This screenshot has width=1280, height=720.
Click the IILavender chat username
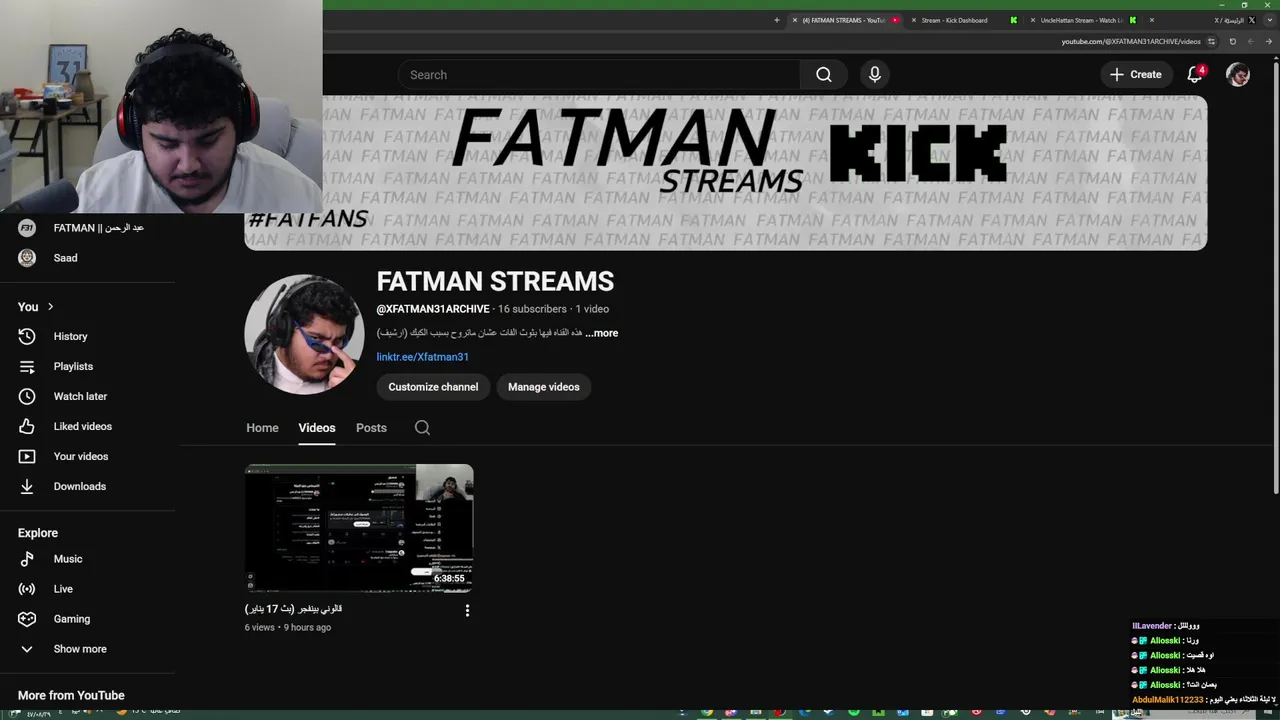(1150, 626)
